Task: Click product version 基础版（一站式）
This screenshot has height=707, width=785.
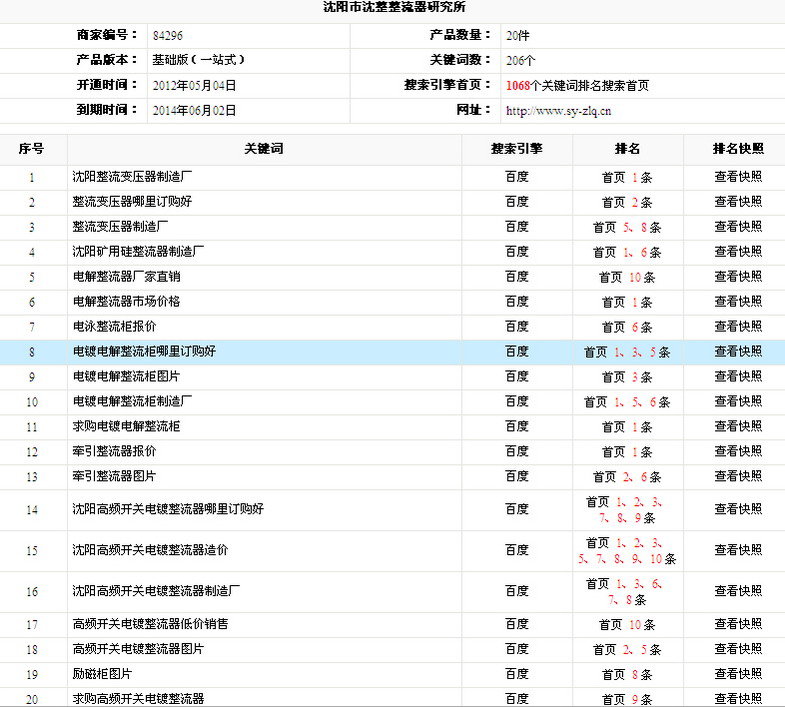Action: point(198,60)
